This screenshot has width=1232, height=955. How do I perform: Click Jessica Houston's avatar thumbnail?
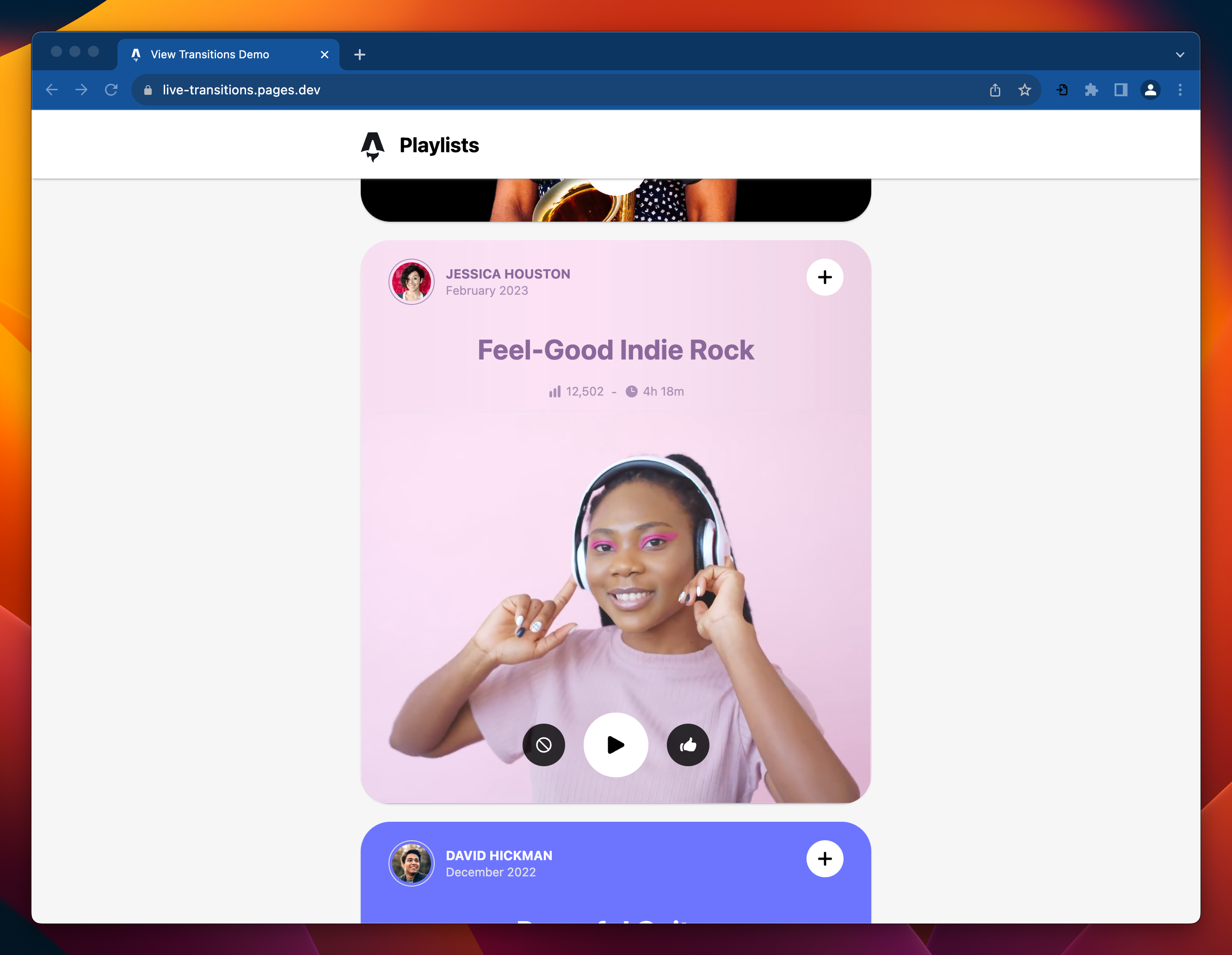click(x=411, y=282)
